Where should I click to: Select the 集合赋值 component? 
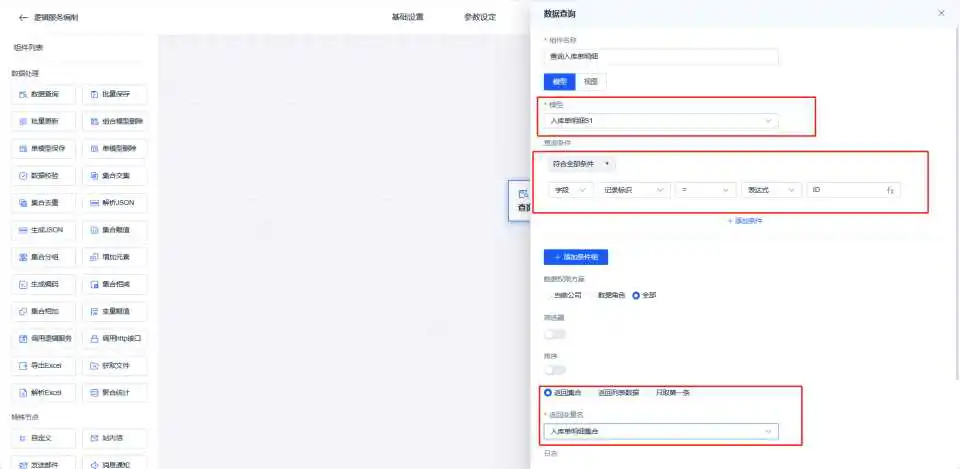pyautogui.click(x=114, y=230)
